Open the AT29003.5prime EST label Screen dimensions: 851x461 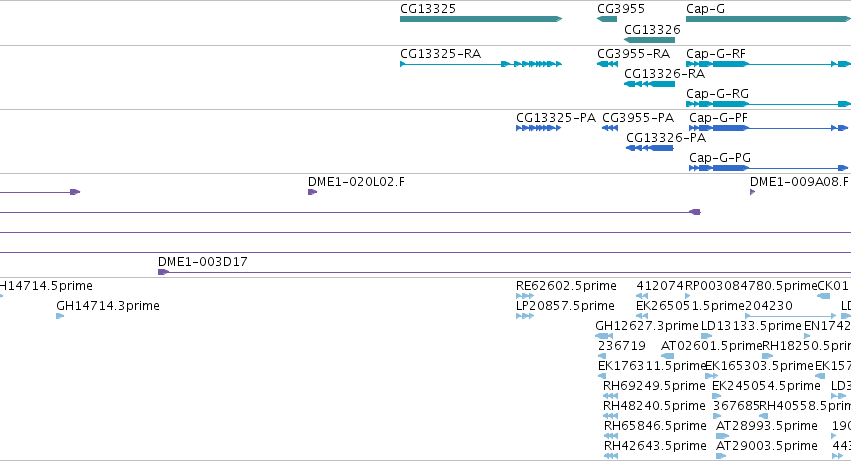pos(767,446)
